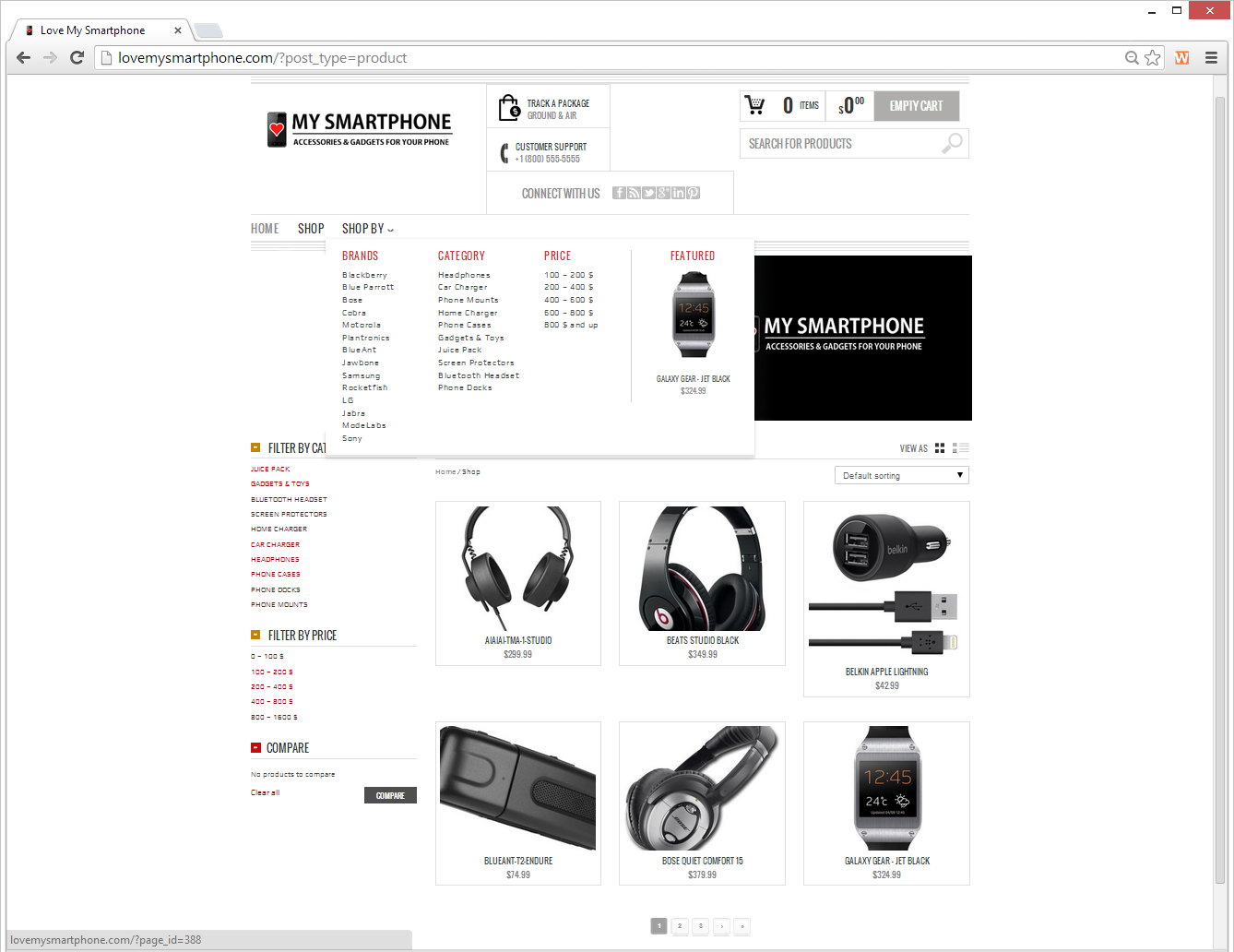Filter by Phone Mounts in sidebar
Viewport: 1234px width, 952px height.
click(x=279, y=604)
